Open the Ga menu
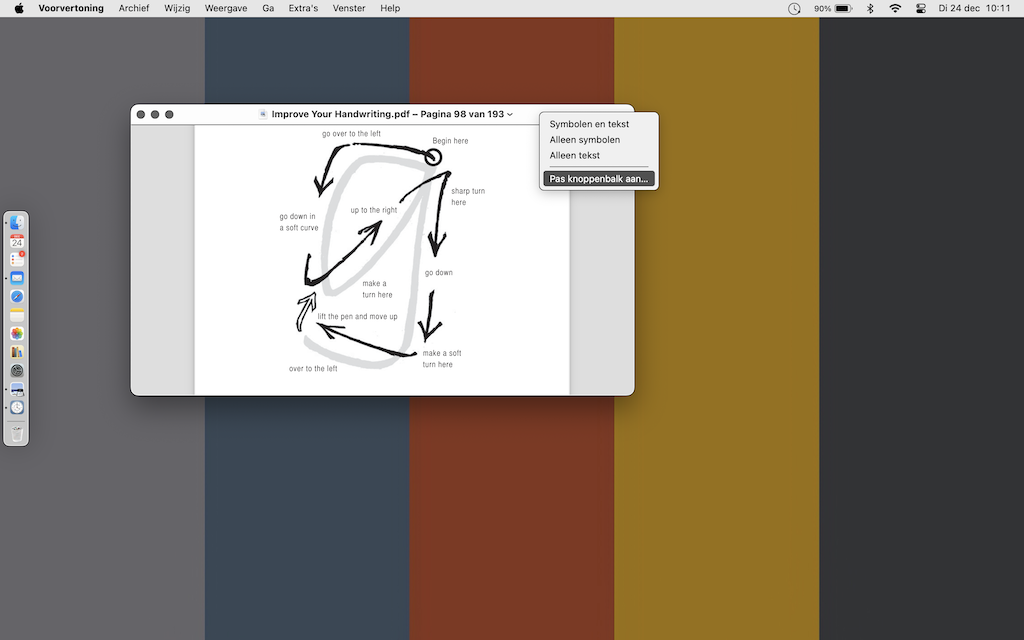The image size is (1024, 640). point(268,8)
